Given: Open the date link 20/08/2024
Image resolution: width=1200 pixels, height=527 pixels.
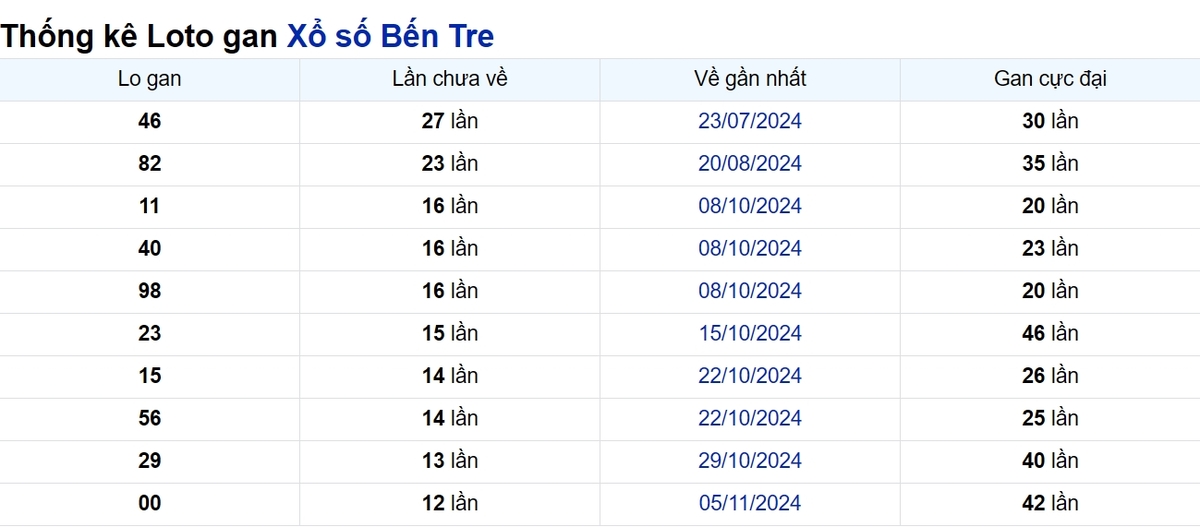Looking at the screenshot, I should 750,164.
